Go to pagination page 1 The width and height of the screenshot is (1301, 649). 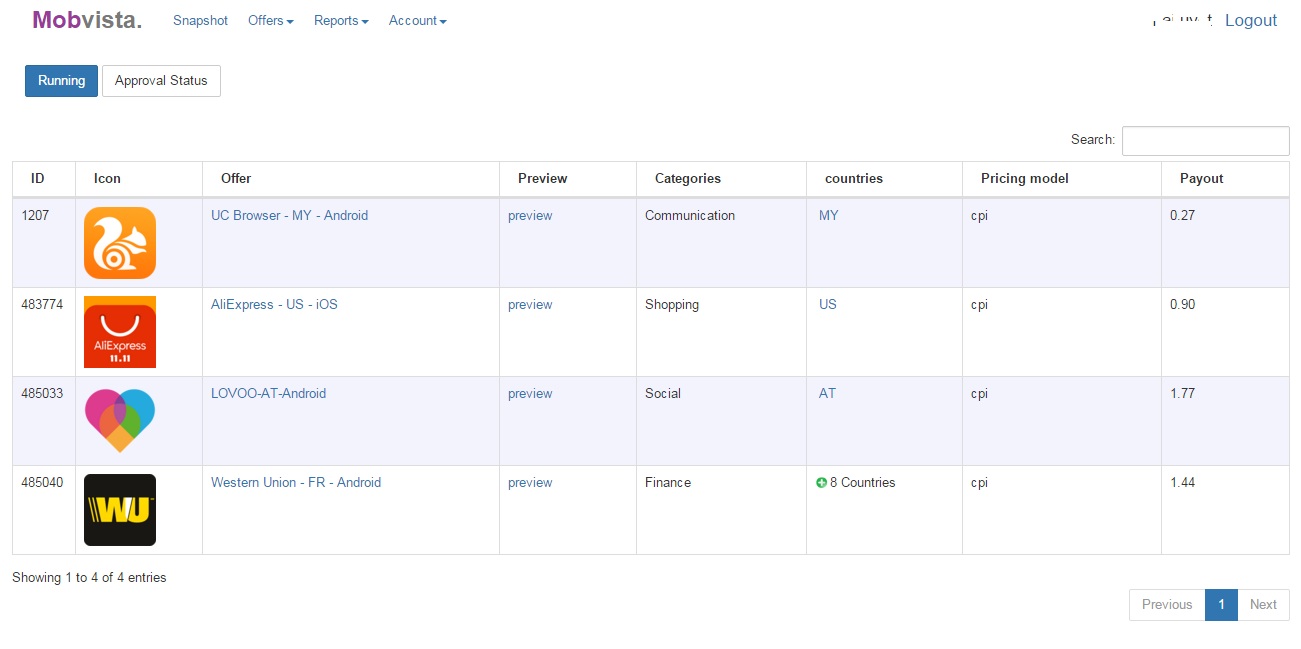(1221, 605)
